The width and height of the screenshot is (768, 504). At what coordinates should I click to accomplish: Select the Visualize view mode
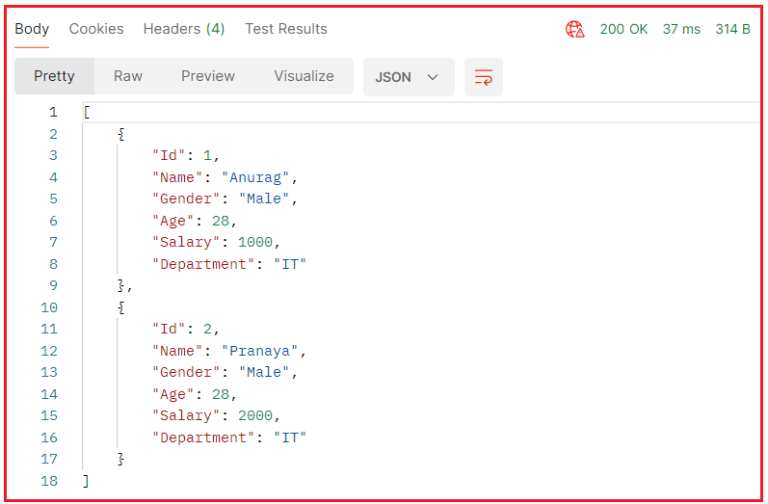click(304, 76)
